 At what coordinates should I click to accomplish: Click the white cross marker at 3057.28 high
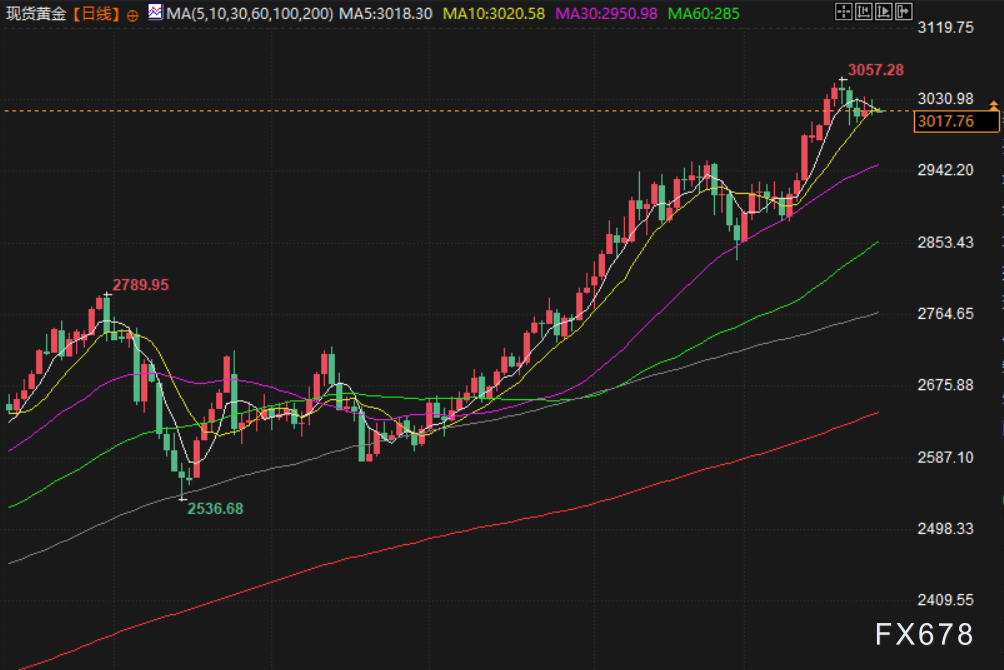pos(843,80)
